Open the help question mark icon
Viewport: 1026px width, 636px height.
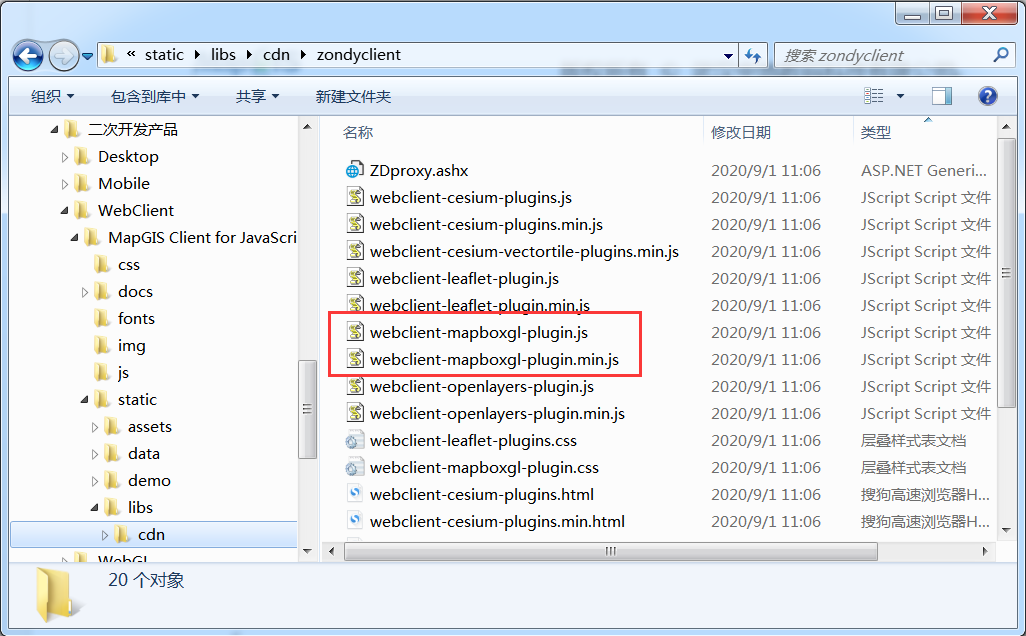point(987,96)
